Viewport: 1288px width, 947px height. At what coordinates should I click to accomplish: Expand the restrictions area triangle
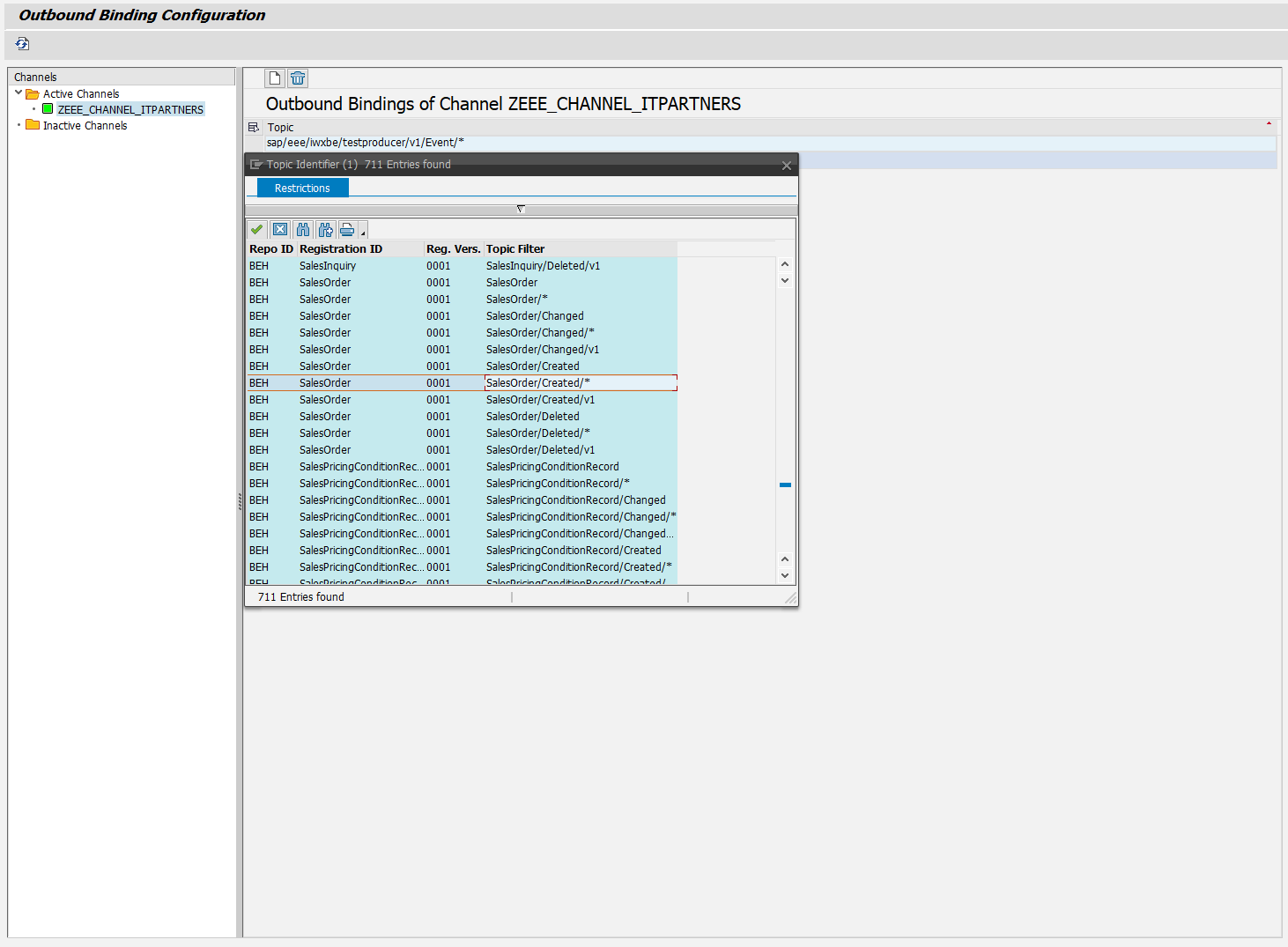[x=521, y=210]
